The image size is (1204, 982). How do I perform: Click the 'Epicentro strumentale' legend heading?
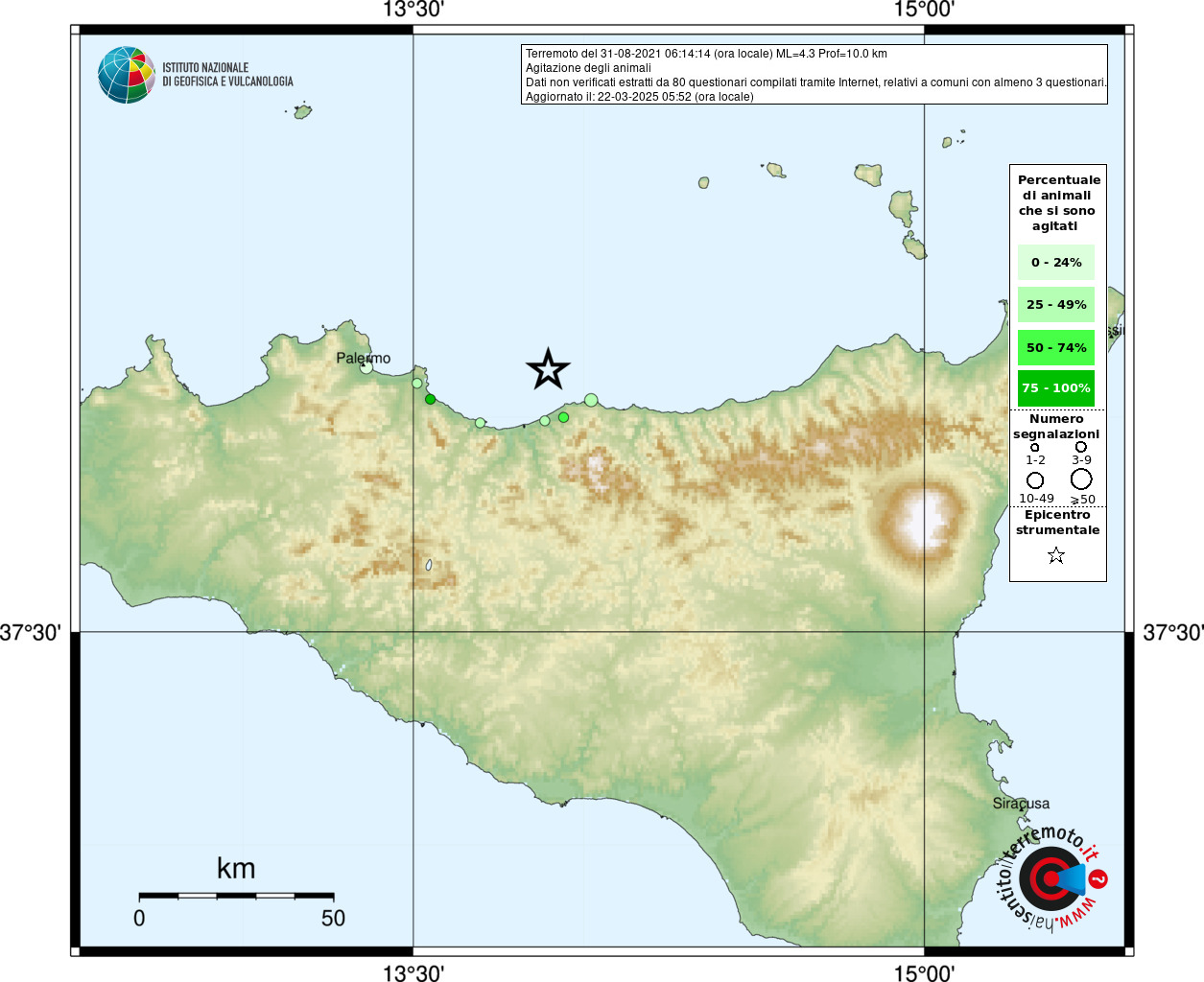point(1057,523)
